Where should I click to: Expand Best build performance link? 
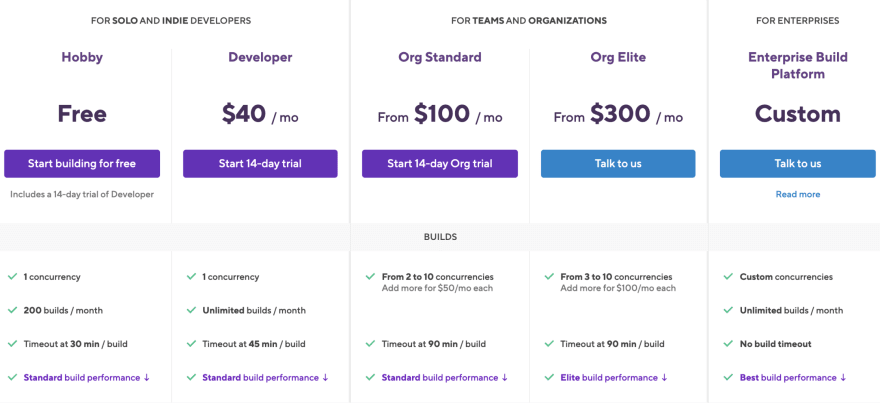[x=793, y=378]
